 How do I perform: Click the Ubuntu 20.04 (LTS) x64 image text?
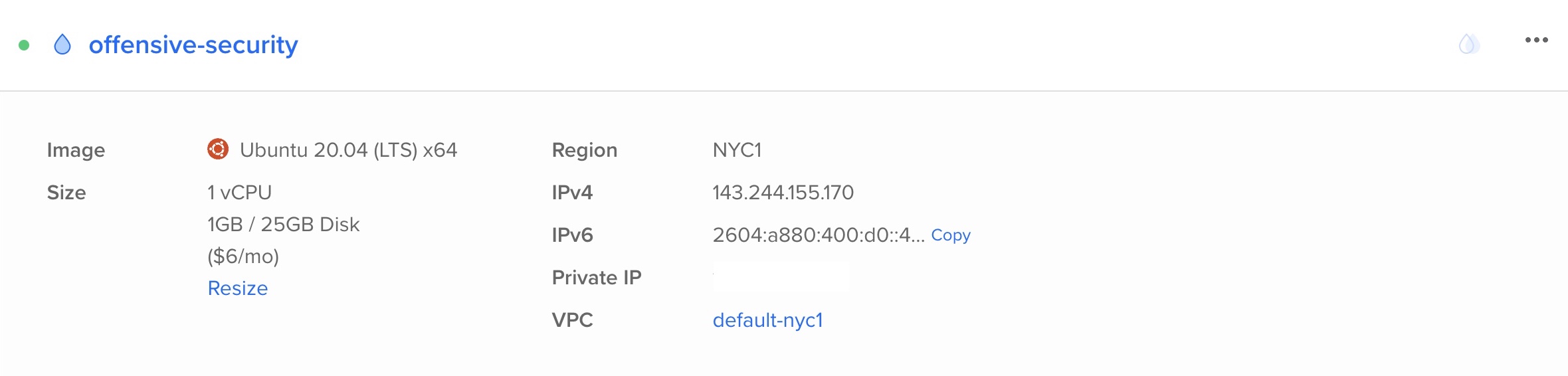pyautogui.click(x=349, y=150)
